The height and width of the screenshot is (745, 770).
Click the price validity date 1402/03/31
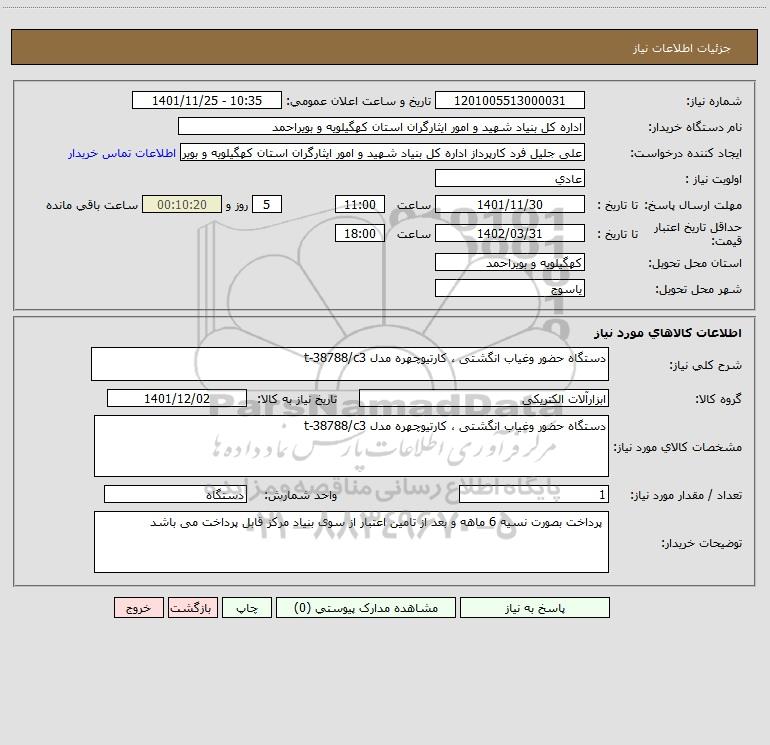tap(510, 233)
